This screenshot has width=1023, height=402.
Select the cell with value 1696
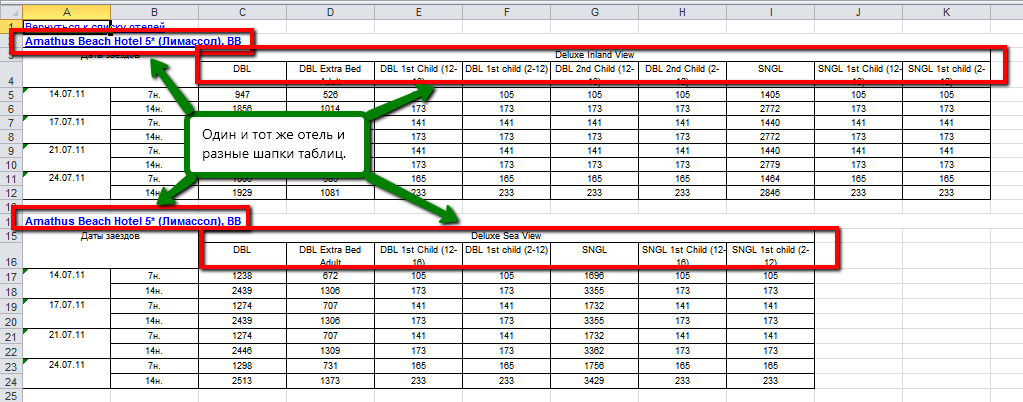594,276
